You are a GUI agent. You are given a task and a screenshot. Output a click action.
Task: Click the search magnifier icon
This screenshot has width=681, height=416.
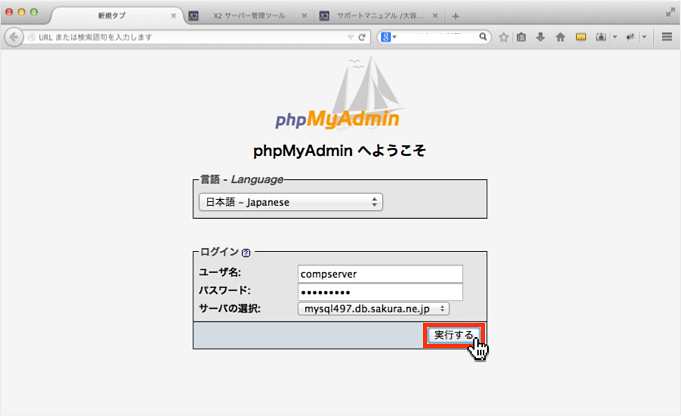[483, 37]
